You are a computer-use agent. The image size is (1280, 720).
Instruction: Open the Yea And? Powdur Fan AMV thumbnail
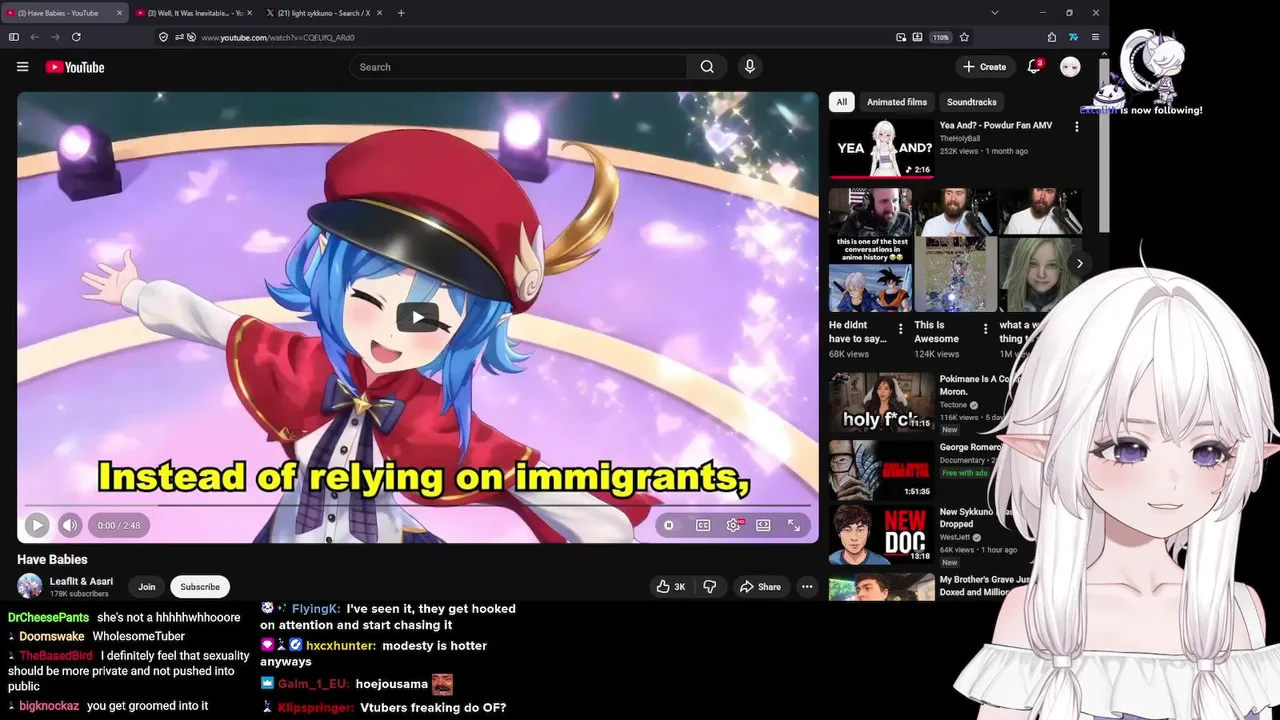click(x=881, y=148)
